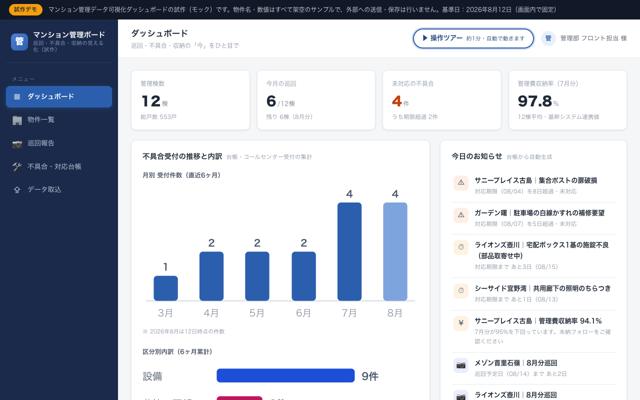
Task: Open the ガーデン 駐車場の白線かすれ notice
Action: [533, 218]
